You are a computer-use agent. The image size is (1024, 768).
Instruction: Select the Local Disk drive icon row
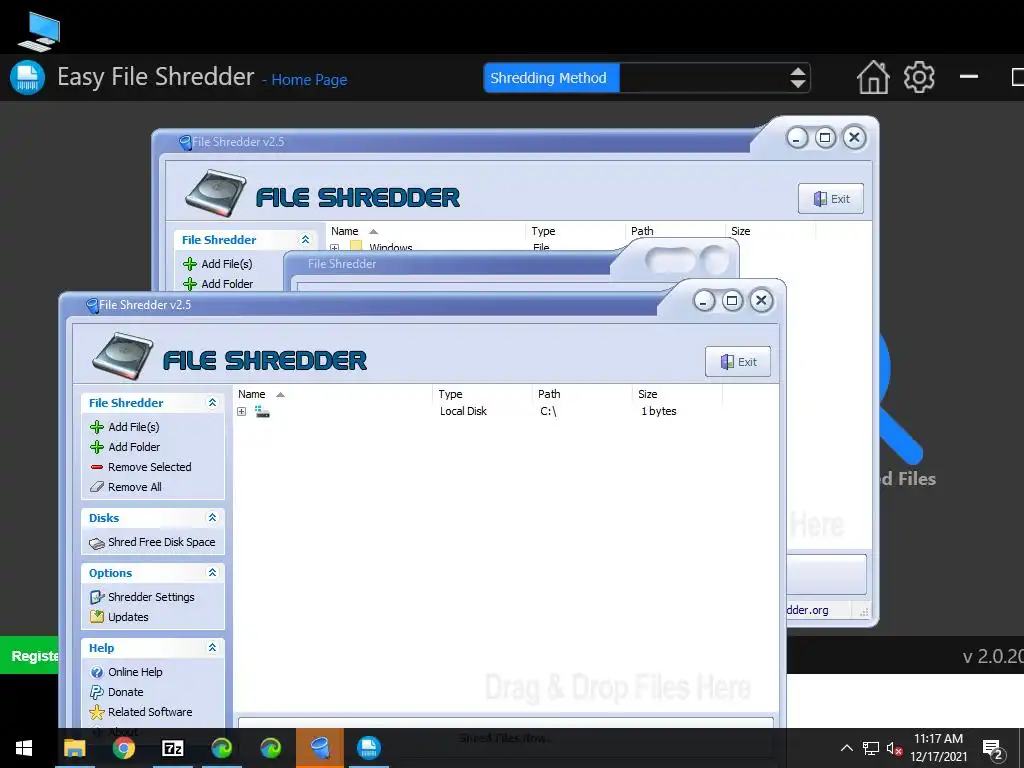(263, 411)
